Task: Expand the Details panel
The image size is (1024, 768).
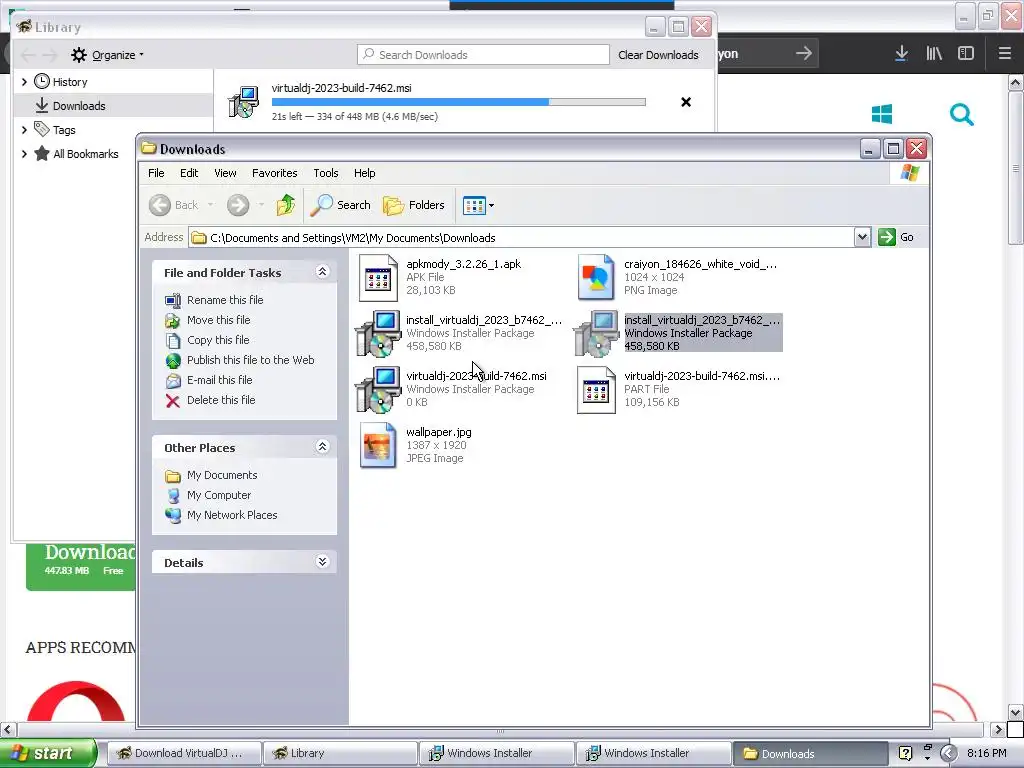Action: coord(322,562)
